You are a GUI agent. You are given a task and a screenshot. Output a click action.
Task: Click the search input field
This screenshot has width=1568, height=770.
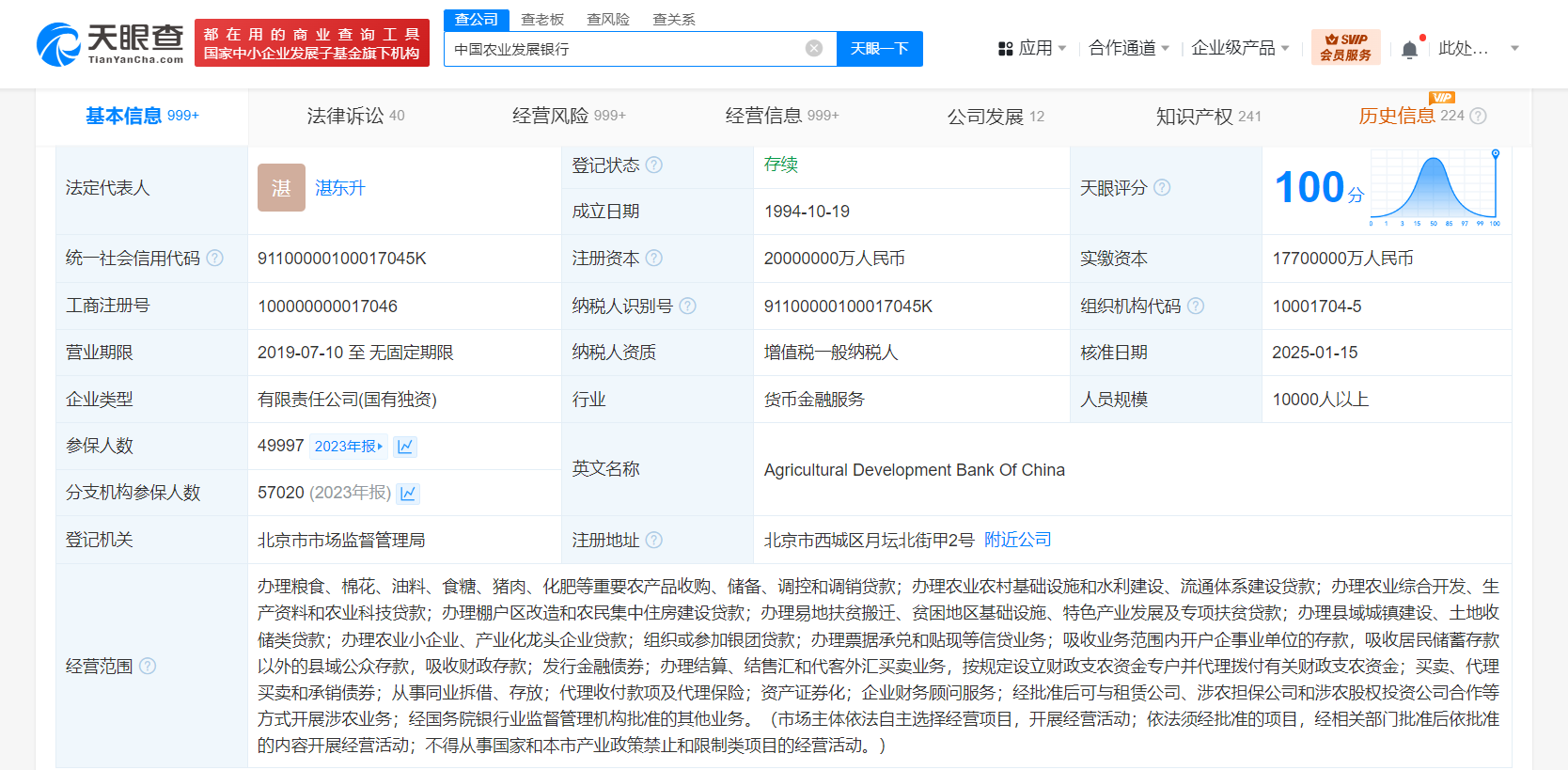click(625, 49)
